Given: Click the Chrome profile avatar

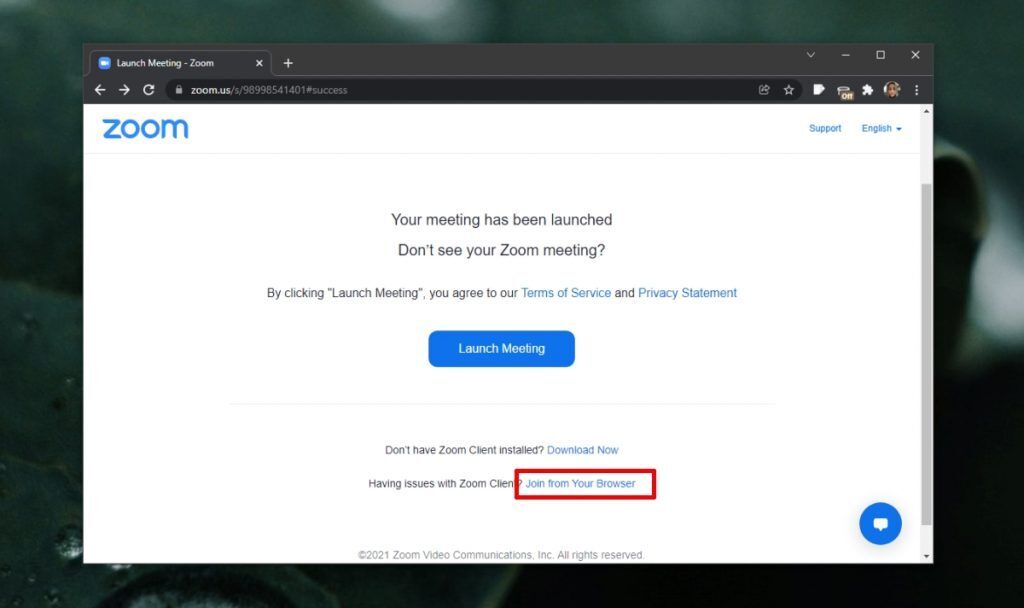Looking at the screenshot, I should [893, 89].
